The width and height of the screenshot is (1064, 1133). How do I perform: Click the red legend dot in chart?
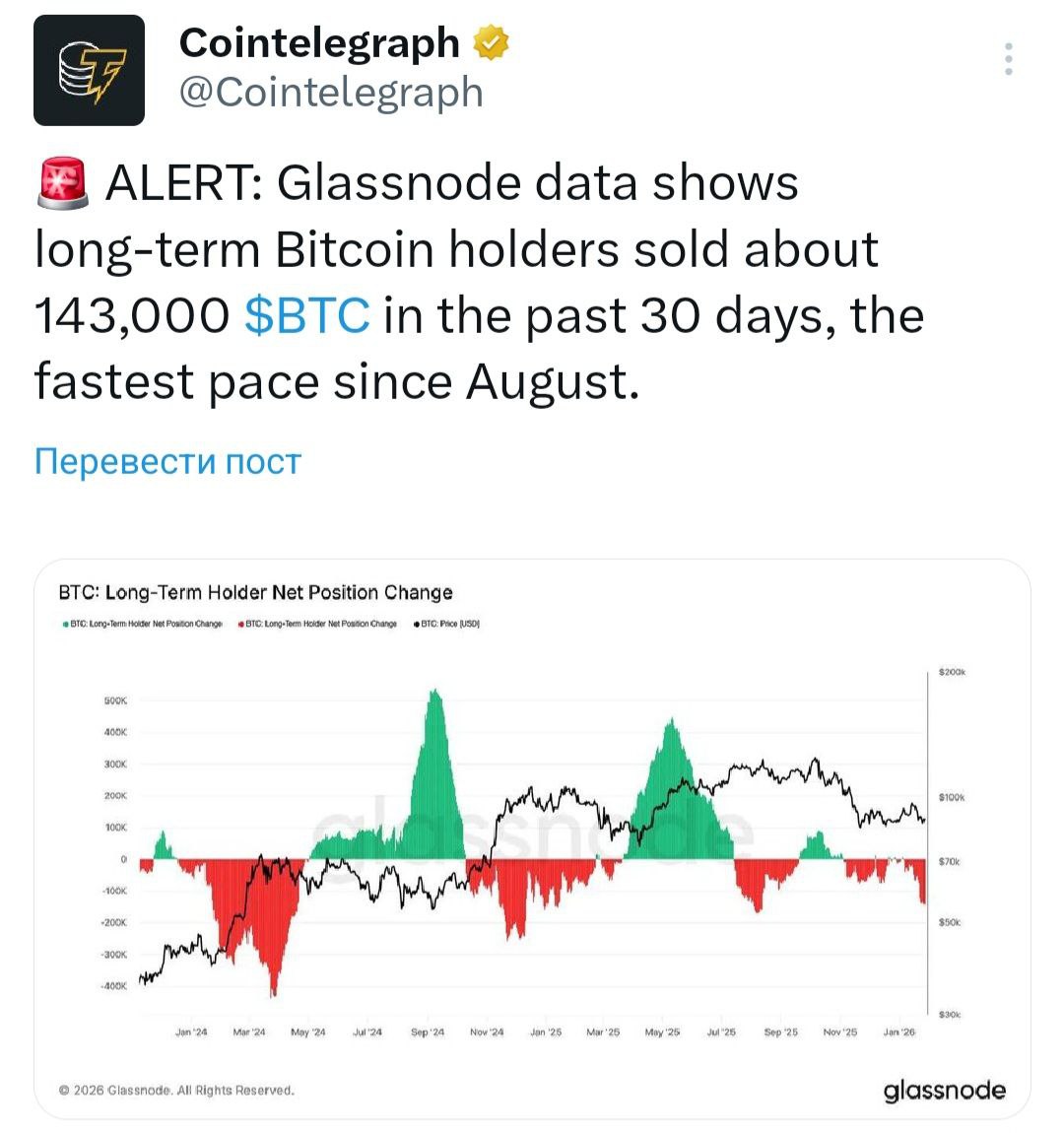240,624
